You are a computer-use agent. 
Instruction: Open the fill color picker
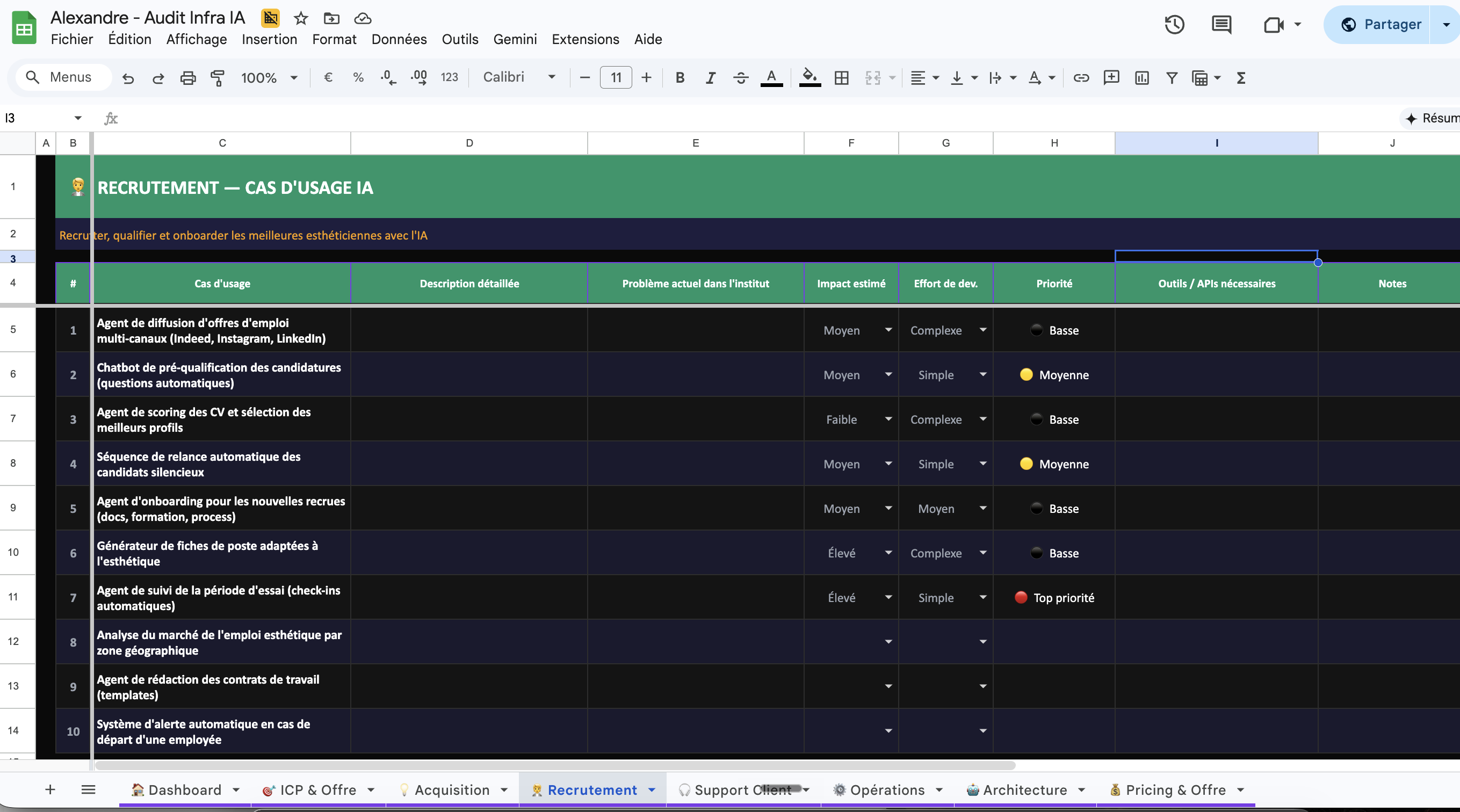[810, 78]
